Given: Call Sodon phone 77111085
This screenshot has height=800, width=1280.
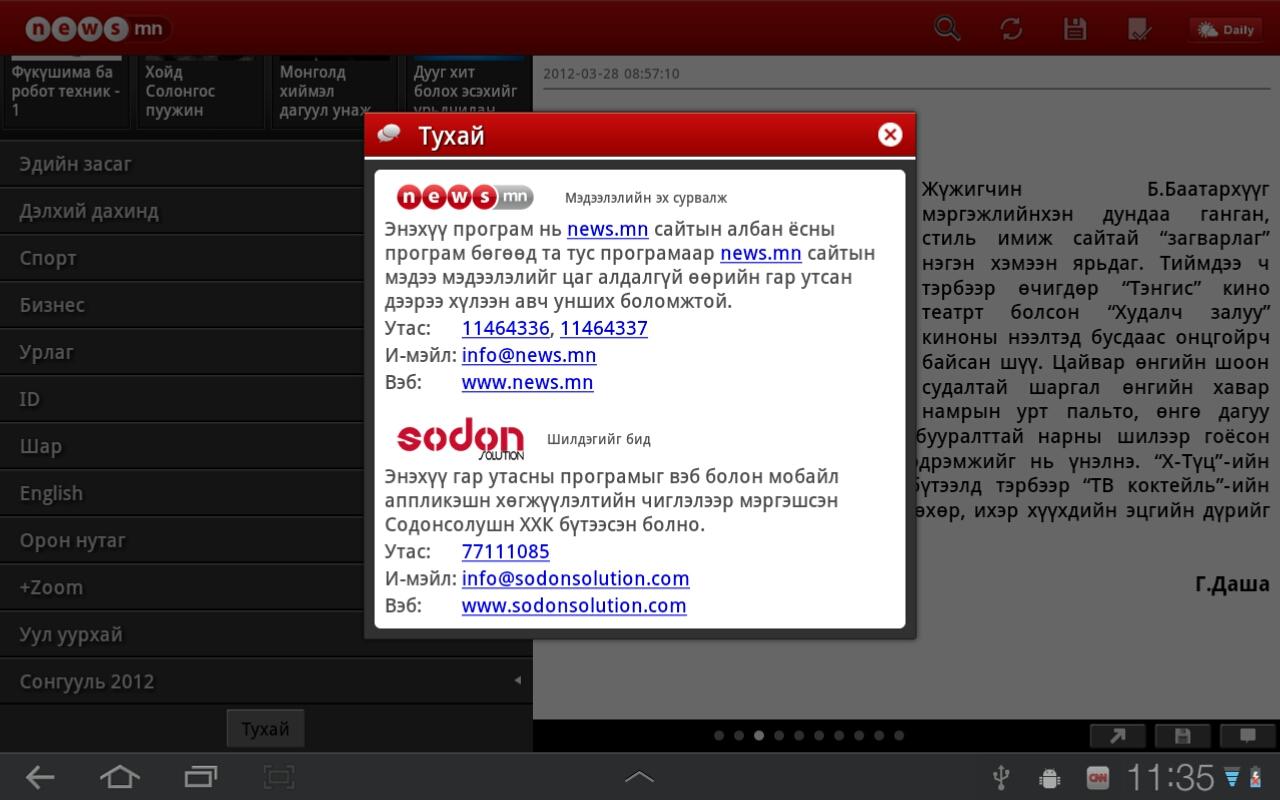Looking at the screenshot, I should click(x=506, y=551).
